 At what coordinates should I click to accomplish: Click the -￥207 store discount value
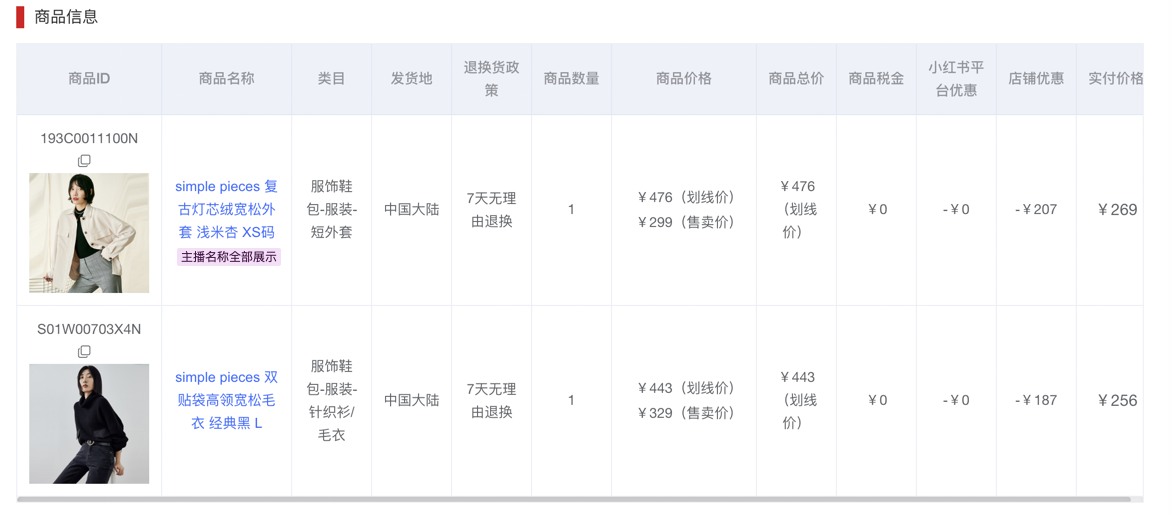pyautogui.click(x=1036, y=210)
